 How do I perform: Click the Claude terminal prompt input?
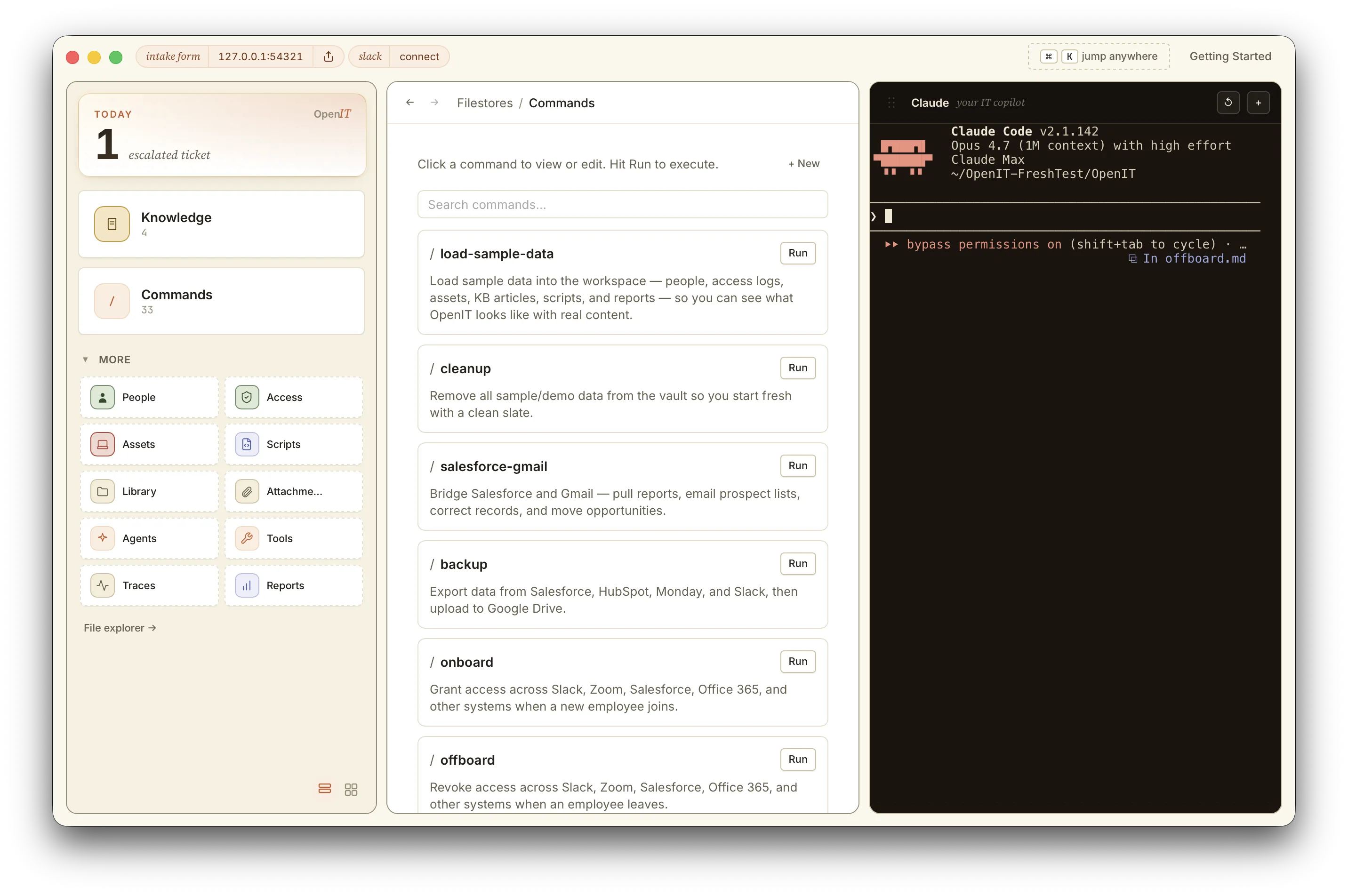pos(1065,216)
